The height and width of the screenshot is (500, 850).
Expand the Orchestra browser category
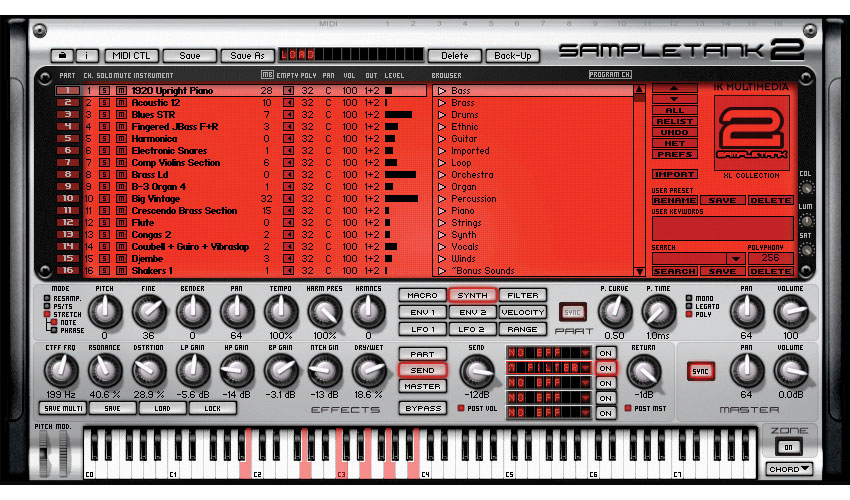click(x=442, y=175)
